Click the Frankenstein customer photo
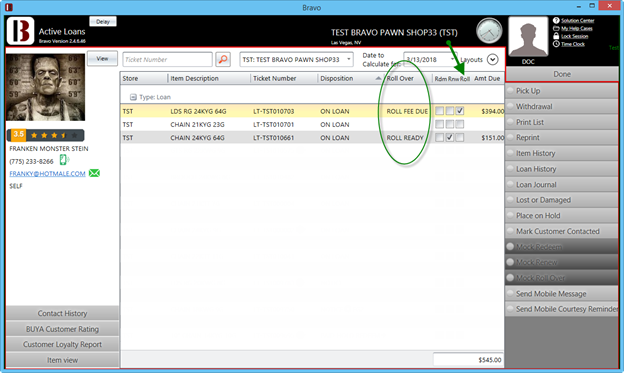Screen dimensions: 624x373 pos(45,88)
